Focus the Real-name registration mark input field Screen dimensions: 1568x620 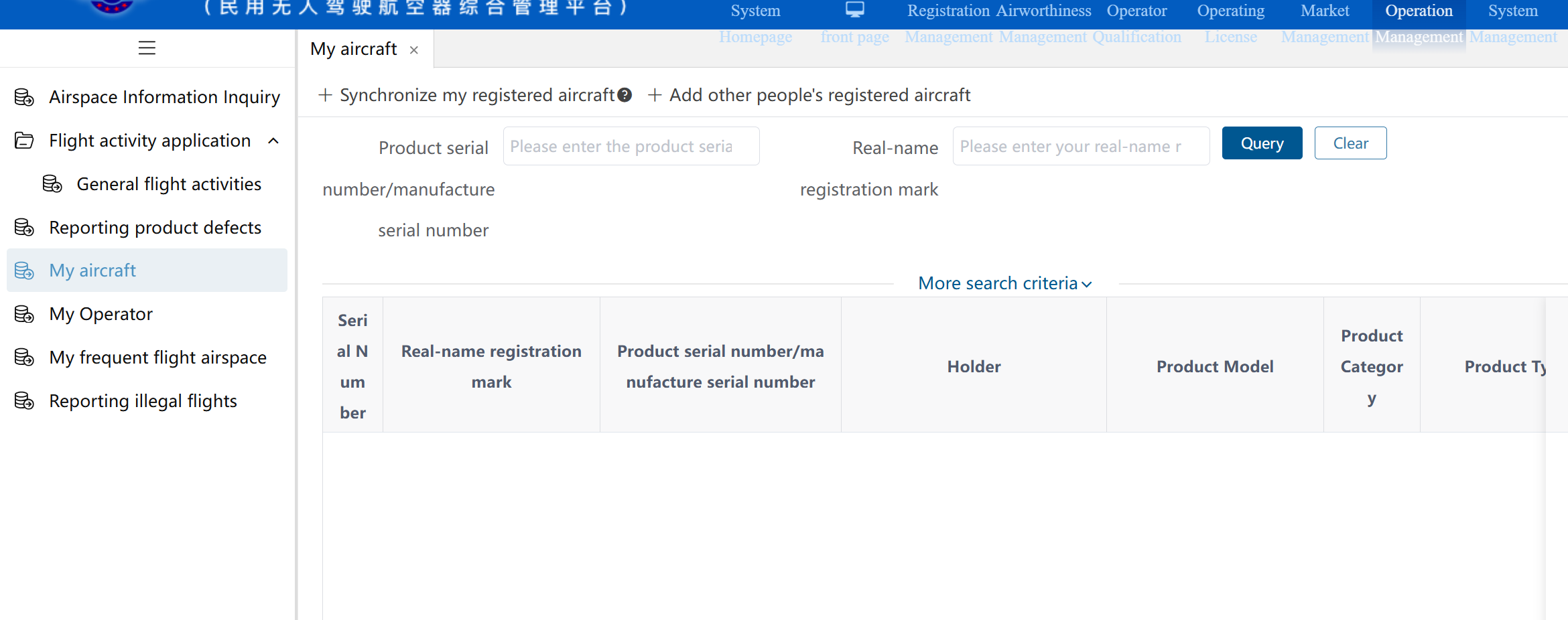[x=1081, y=146]
